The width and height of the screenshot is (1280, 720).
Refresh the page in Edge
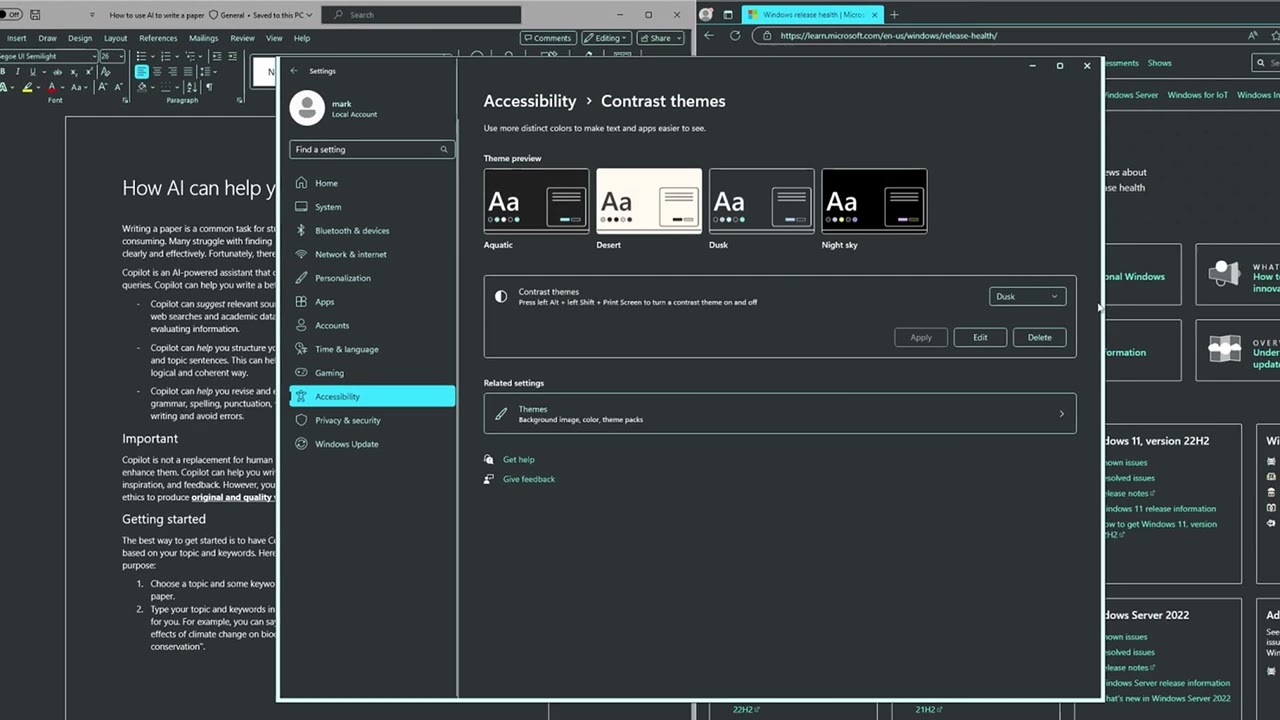(735, 35)
